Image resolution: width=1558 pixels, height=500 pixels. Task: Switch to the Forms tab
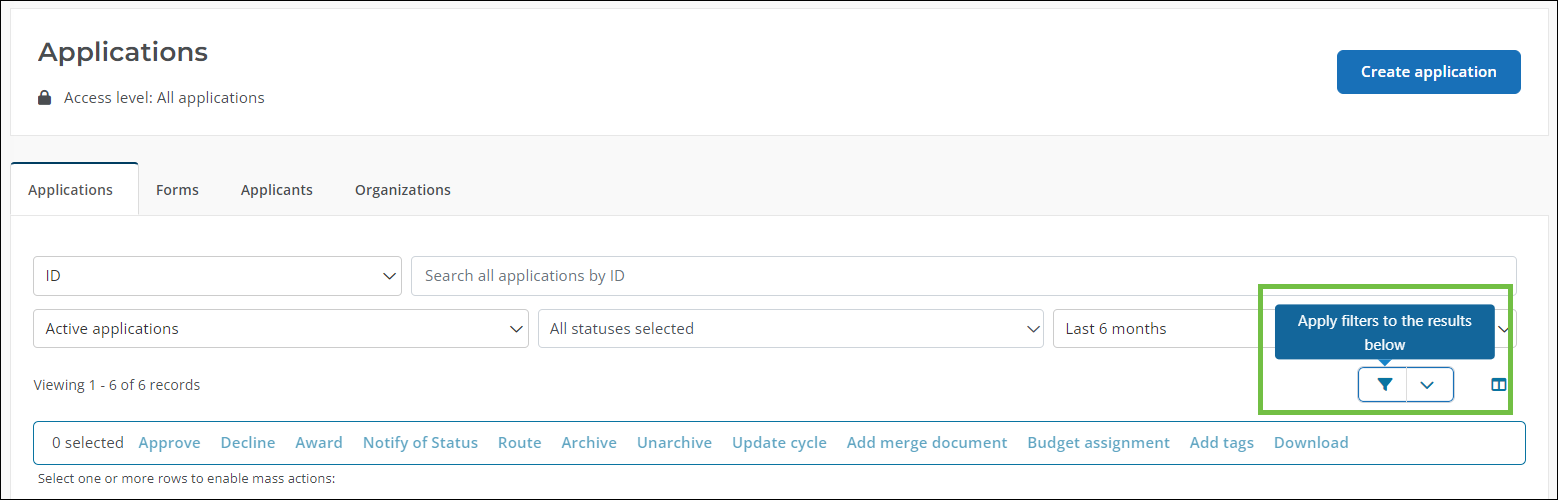[177, 190]
